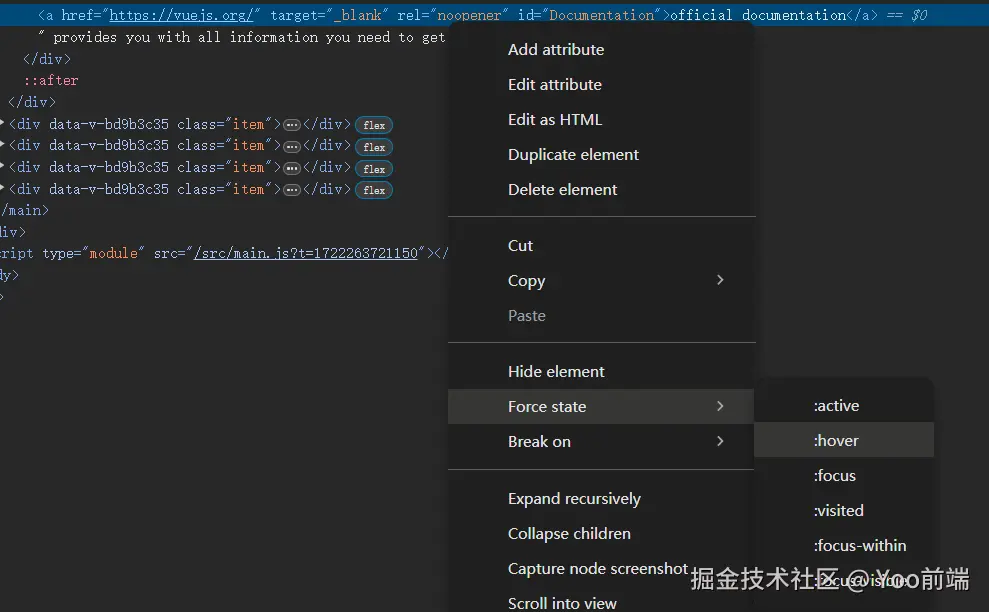Expand the ellipsis in the third item div

click(291, 168)
